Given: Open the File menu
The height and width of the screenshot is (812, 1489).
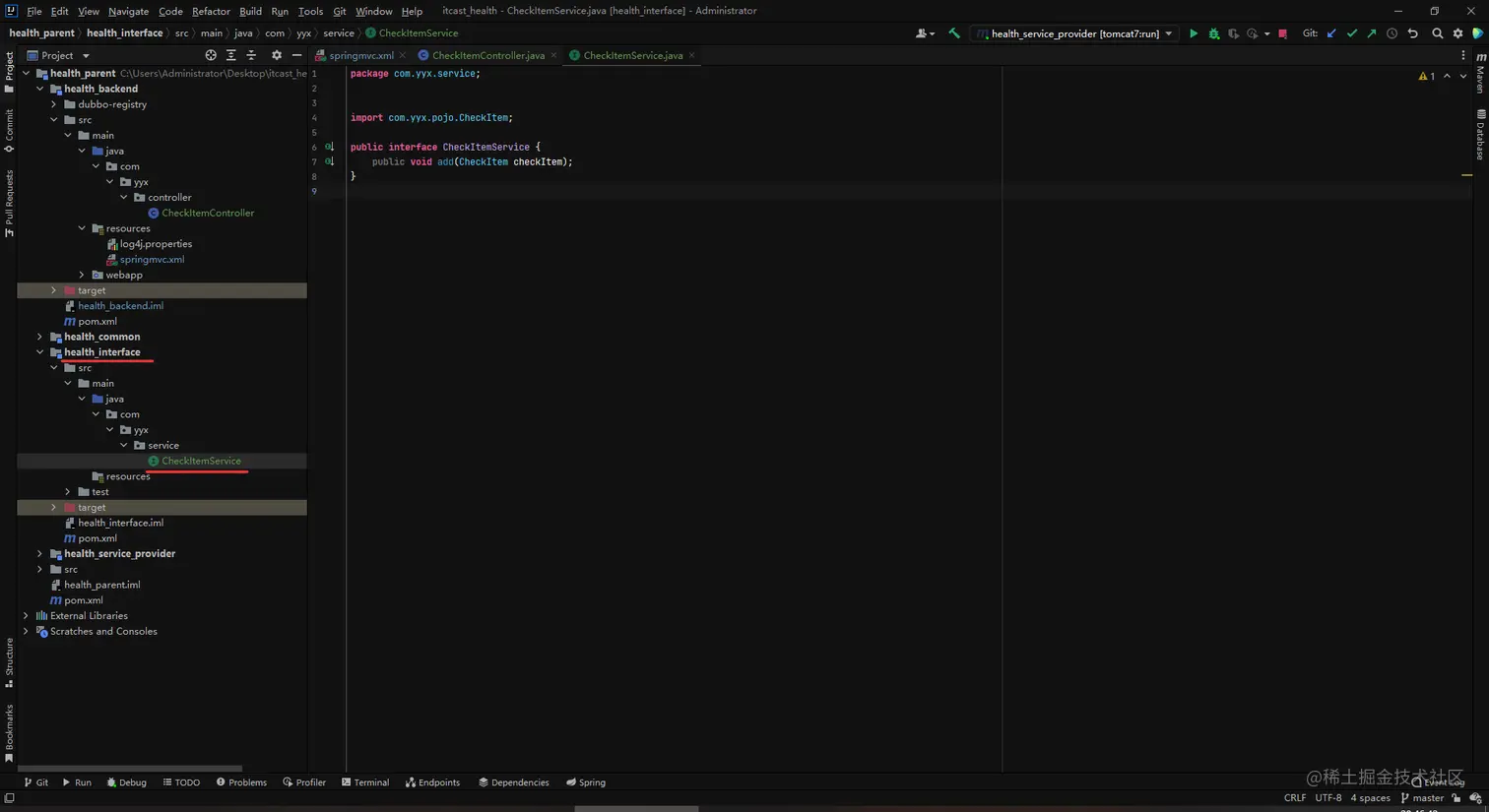Looking at the screenshot, I should click(33, 11).
